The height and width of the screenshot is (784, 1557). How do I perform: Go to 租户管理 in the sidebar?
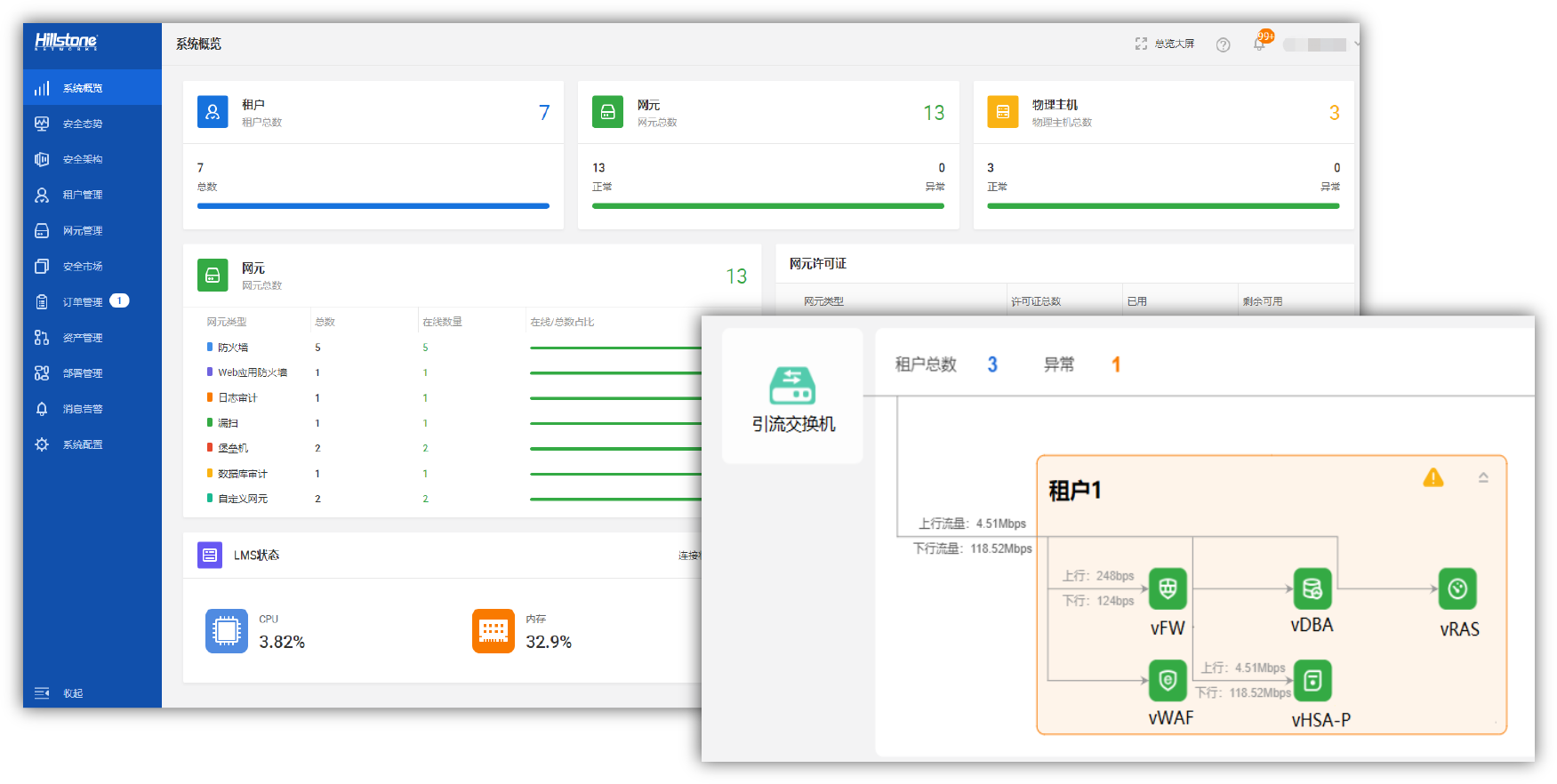tap(82, 195)
